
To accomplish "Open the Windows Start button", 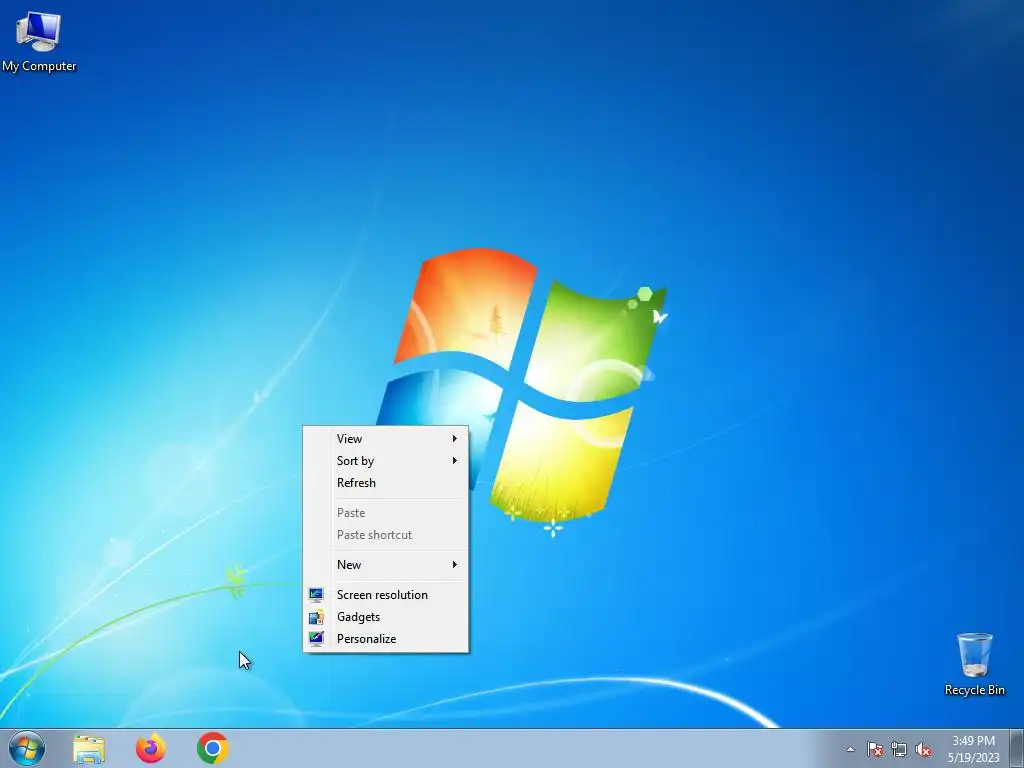I will pyautogui.click(x=27, y=748).
